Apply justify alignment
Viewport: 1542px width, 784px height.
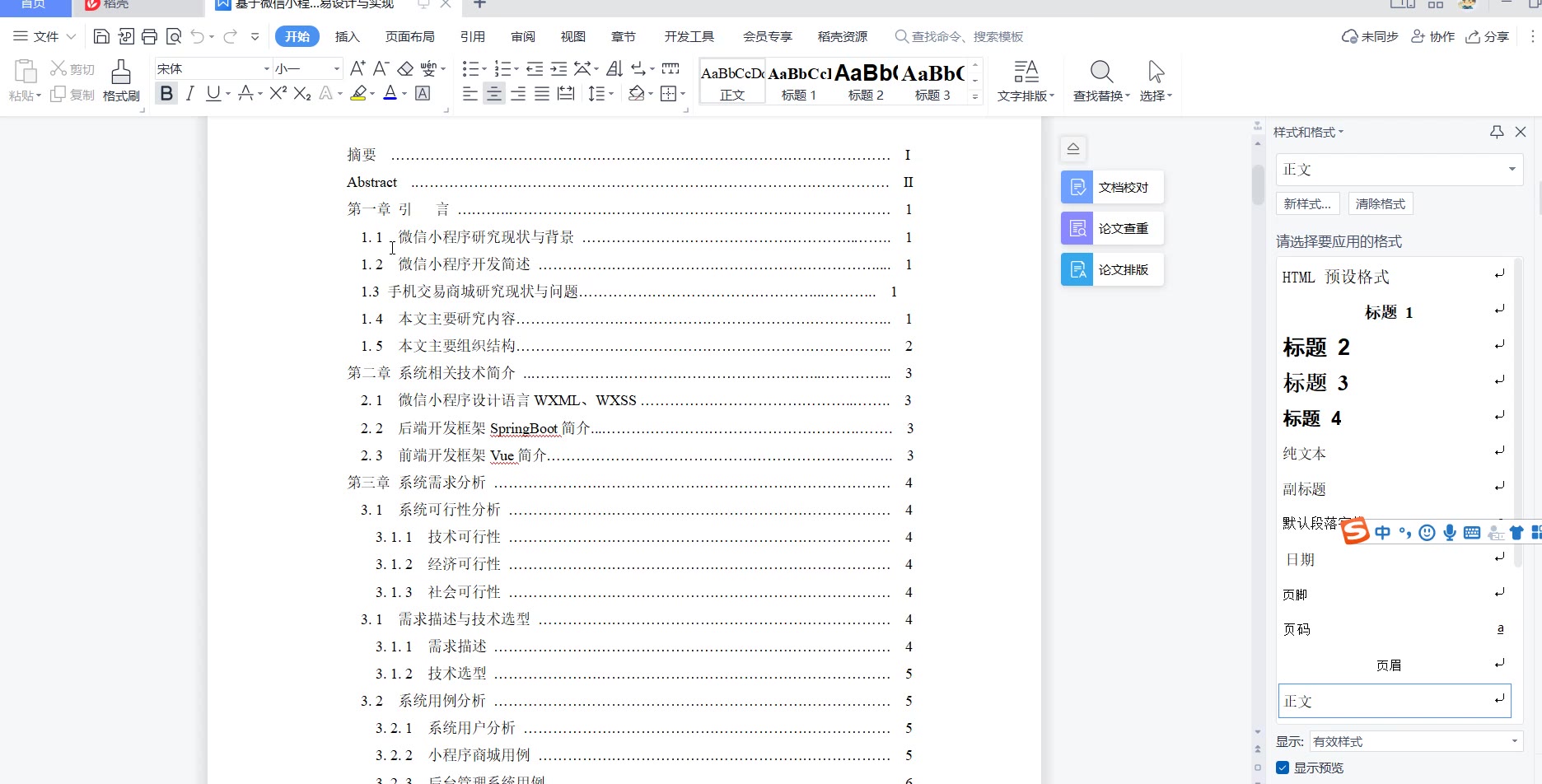[x=542, y=93]
